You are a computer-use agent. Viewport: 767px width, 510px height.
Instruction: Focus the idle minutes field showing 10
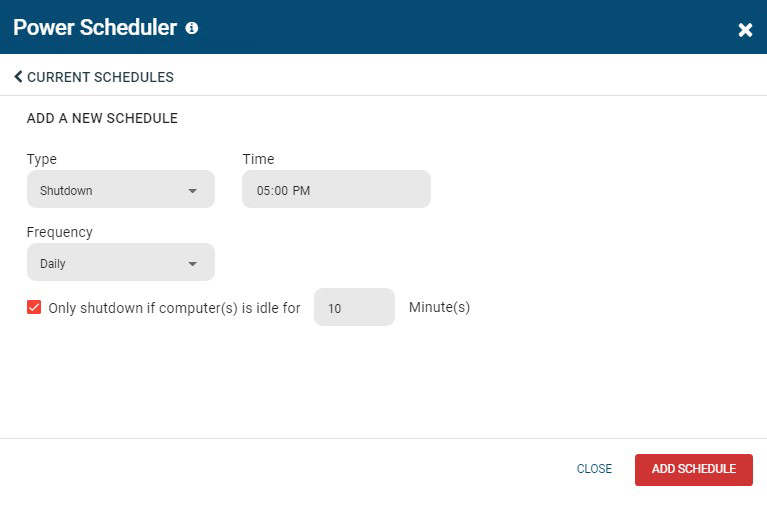pos(354,307)
